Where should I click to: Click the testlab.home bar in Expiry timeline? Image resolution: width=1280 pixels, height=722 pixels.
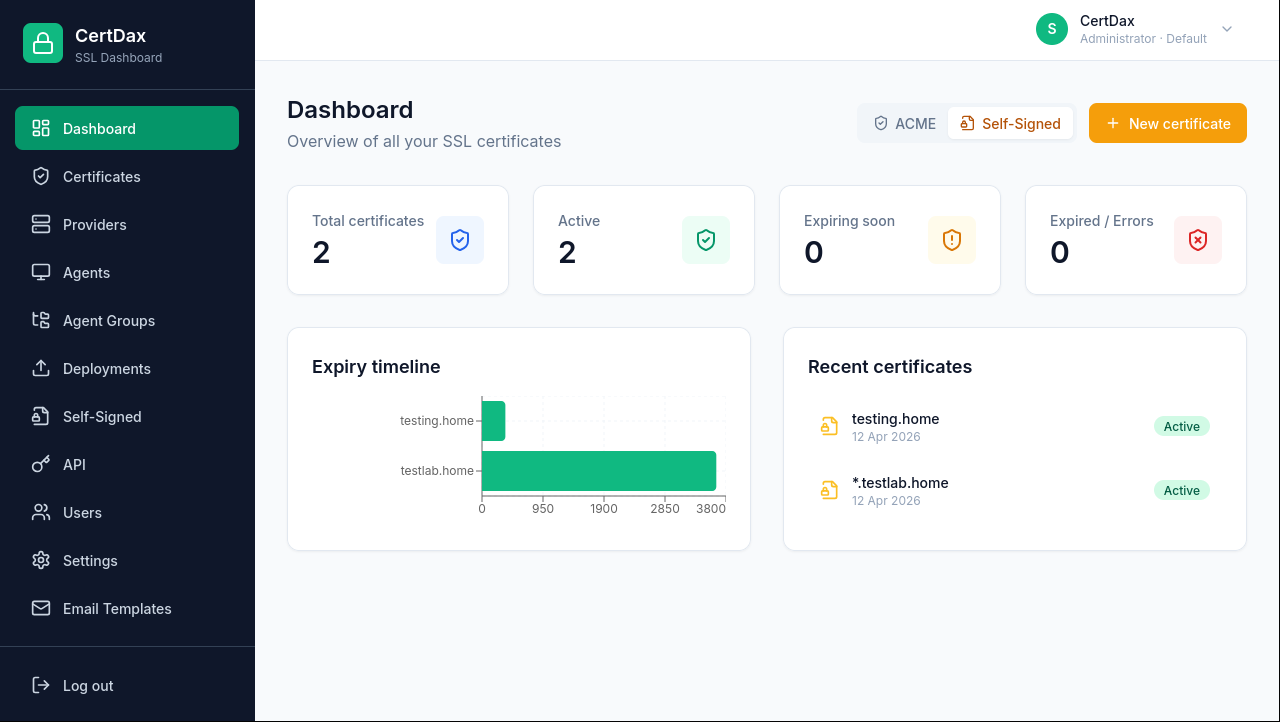(x=598, y=471)
